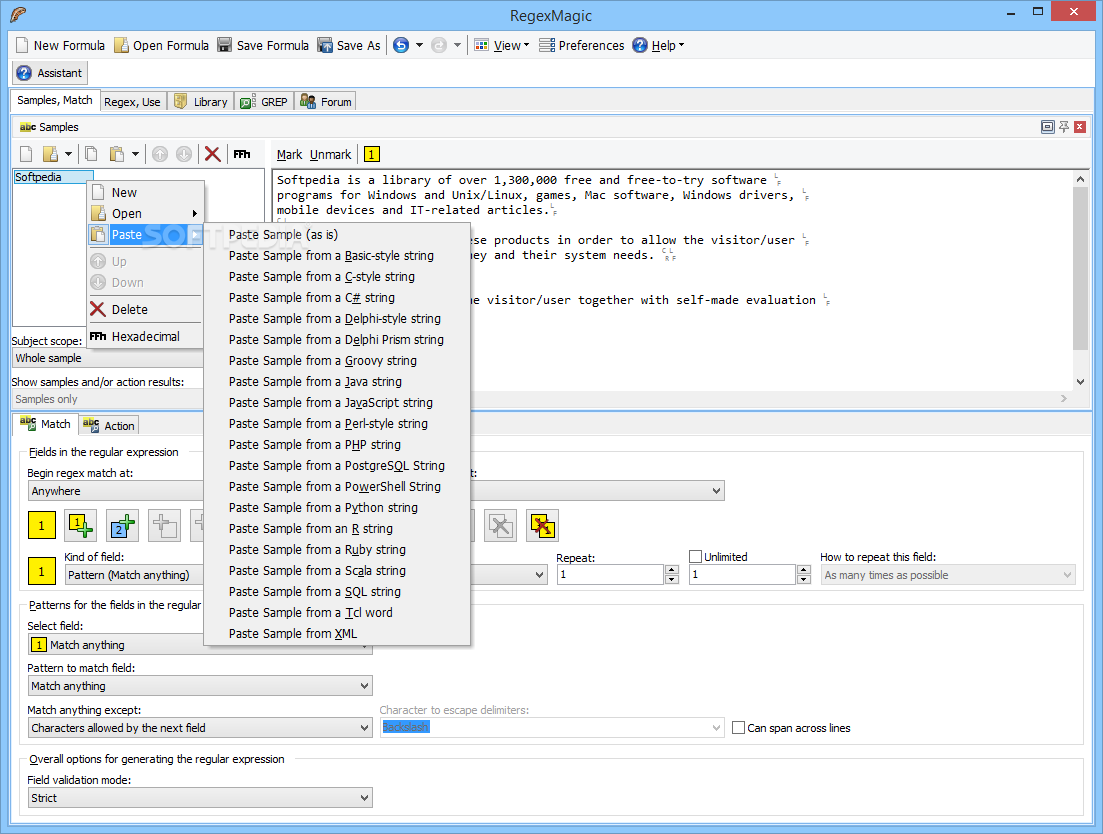Select Paste Sample from a Ruby string
The height and width of the screenshot is (834, 1103).
[337, 550]
